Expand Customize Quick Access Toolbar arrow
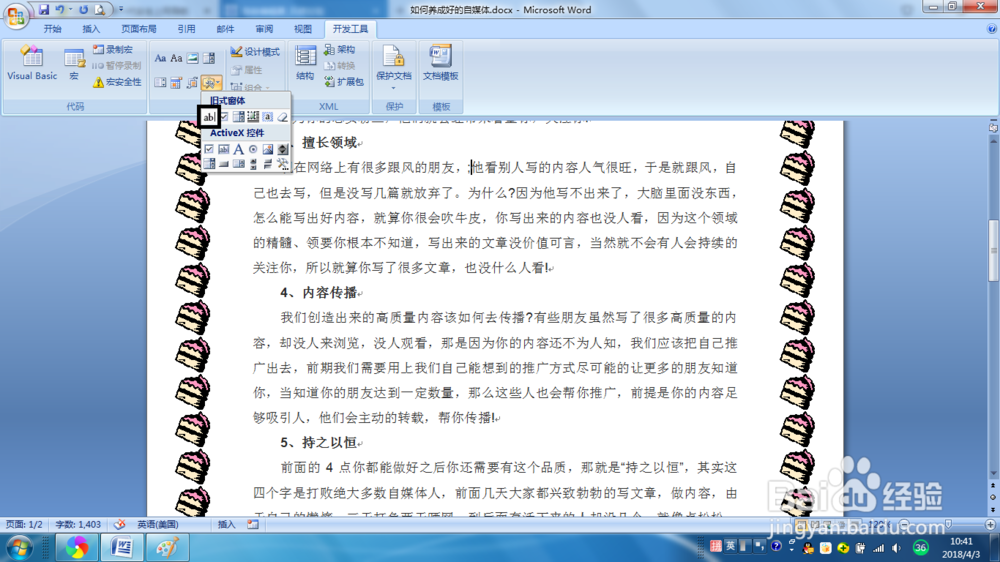Screen dimensions: 1000x562 (121, 10)
